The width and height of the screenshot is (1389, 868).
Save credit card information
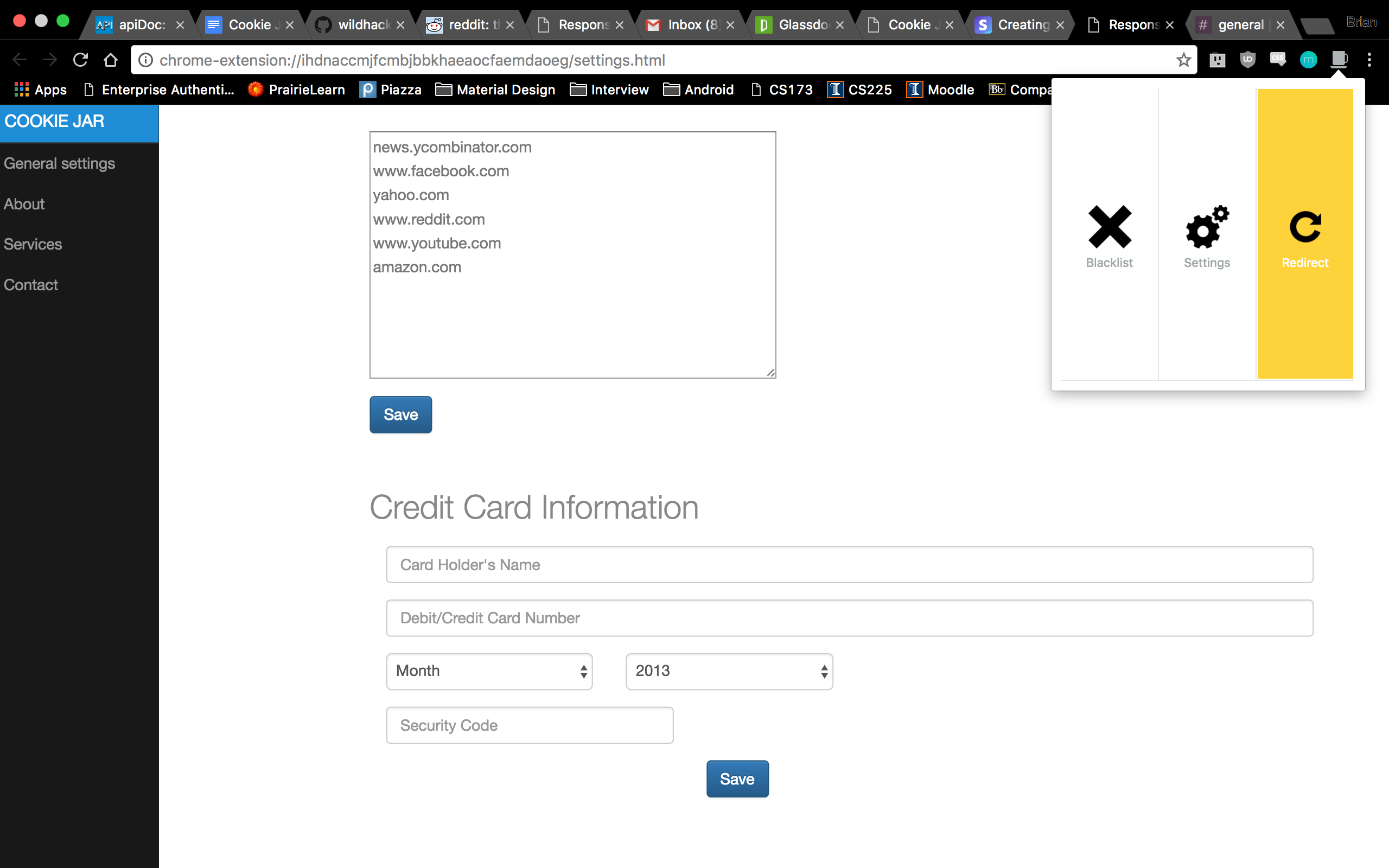(737, 779)
